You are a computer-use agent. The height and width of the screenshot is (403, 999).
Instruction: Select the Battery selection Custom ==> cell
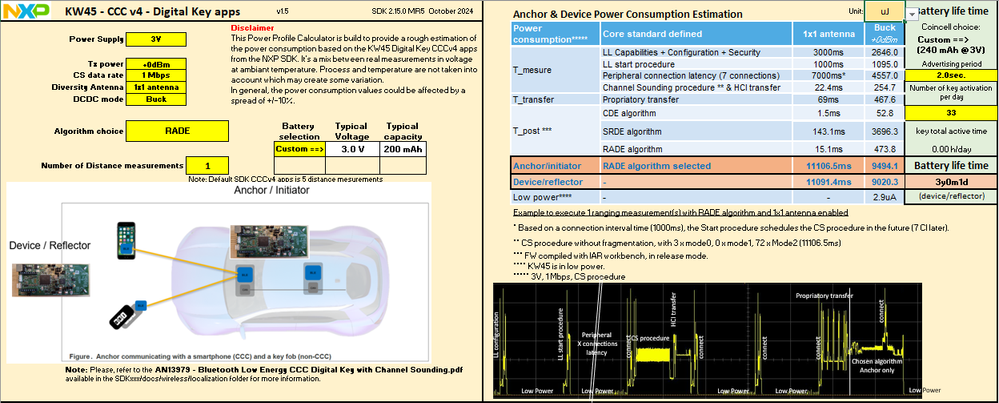[x=299, y=149]
